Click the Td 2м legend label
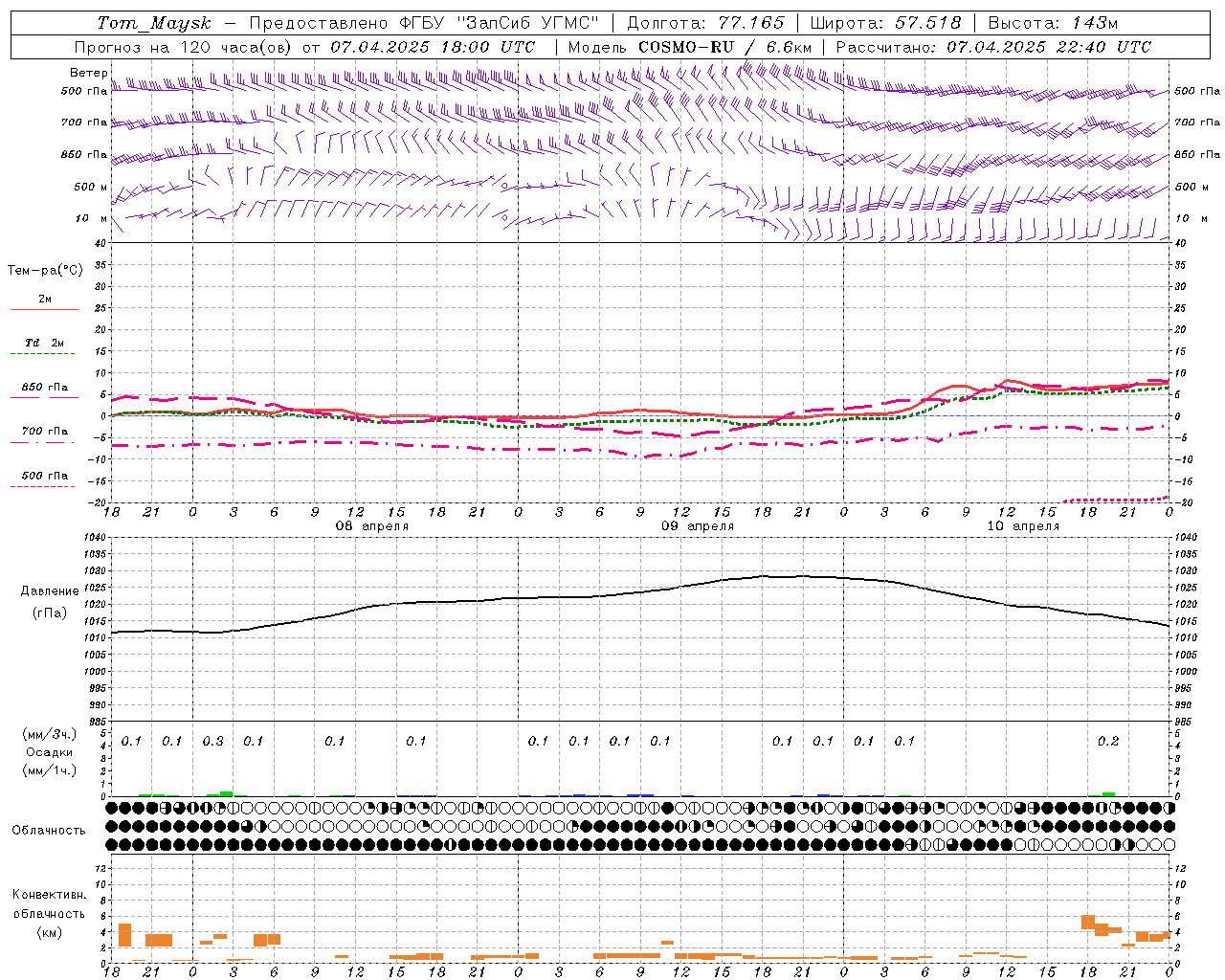The height and width of the screenshot is (980, 1225). 44,343
